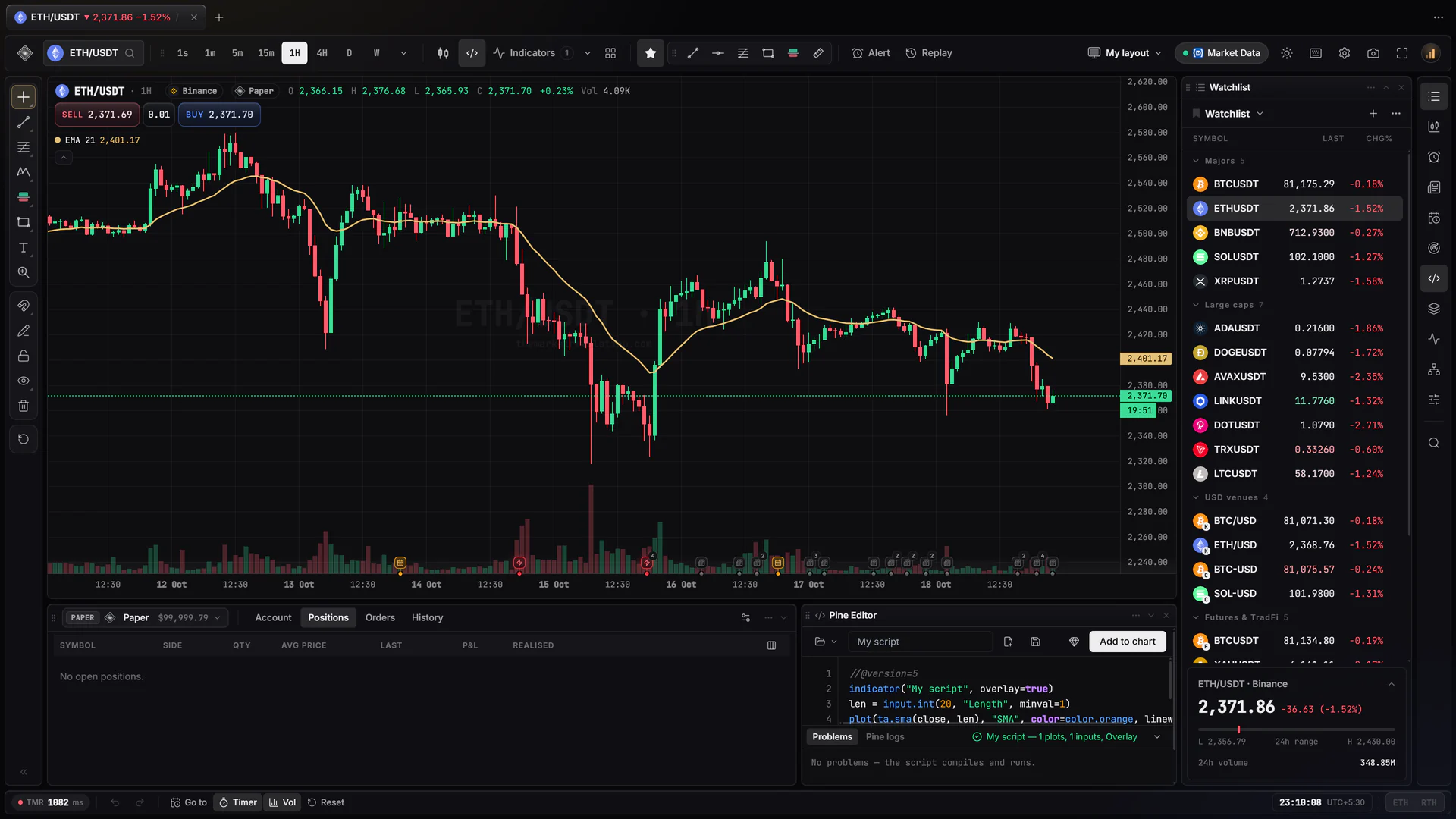Click the My script name field
Image resolution: width=1456 pixels, height=819 pixels.
(920, 642)
